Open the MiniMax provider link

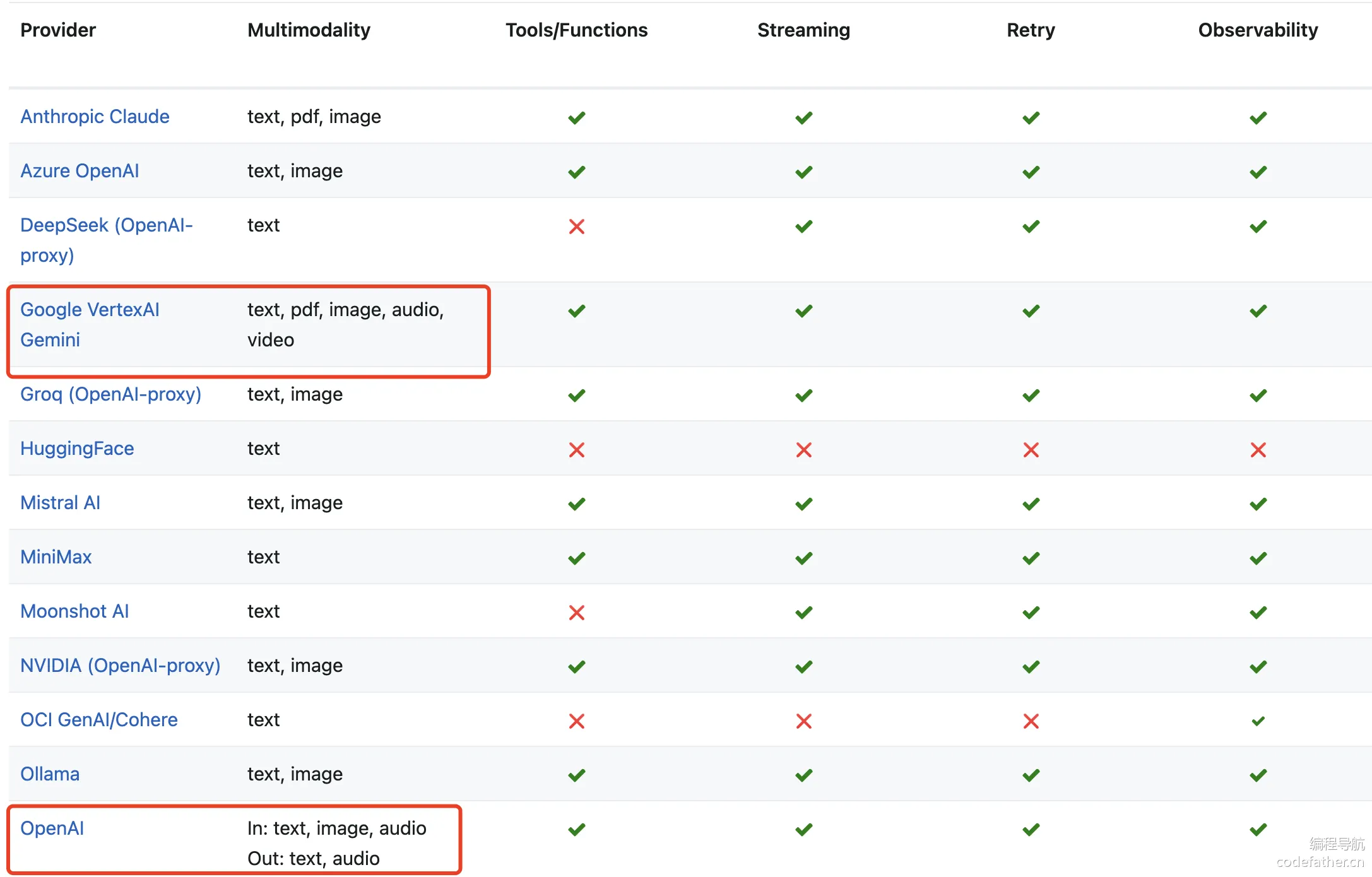(x=56, y=557)
